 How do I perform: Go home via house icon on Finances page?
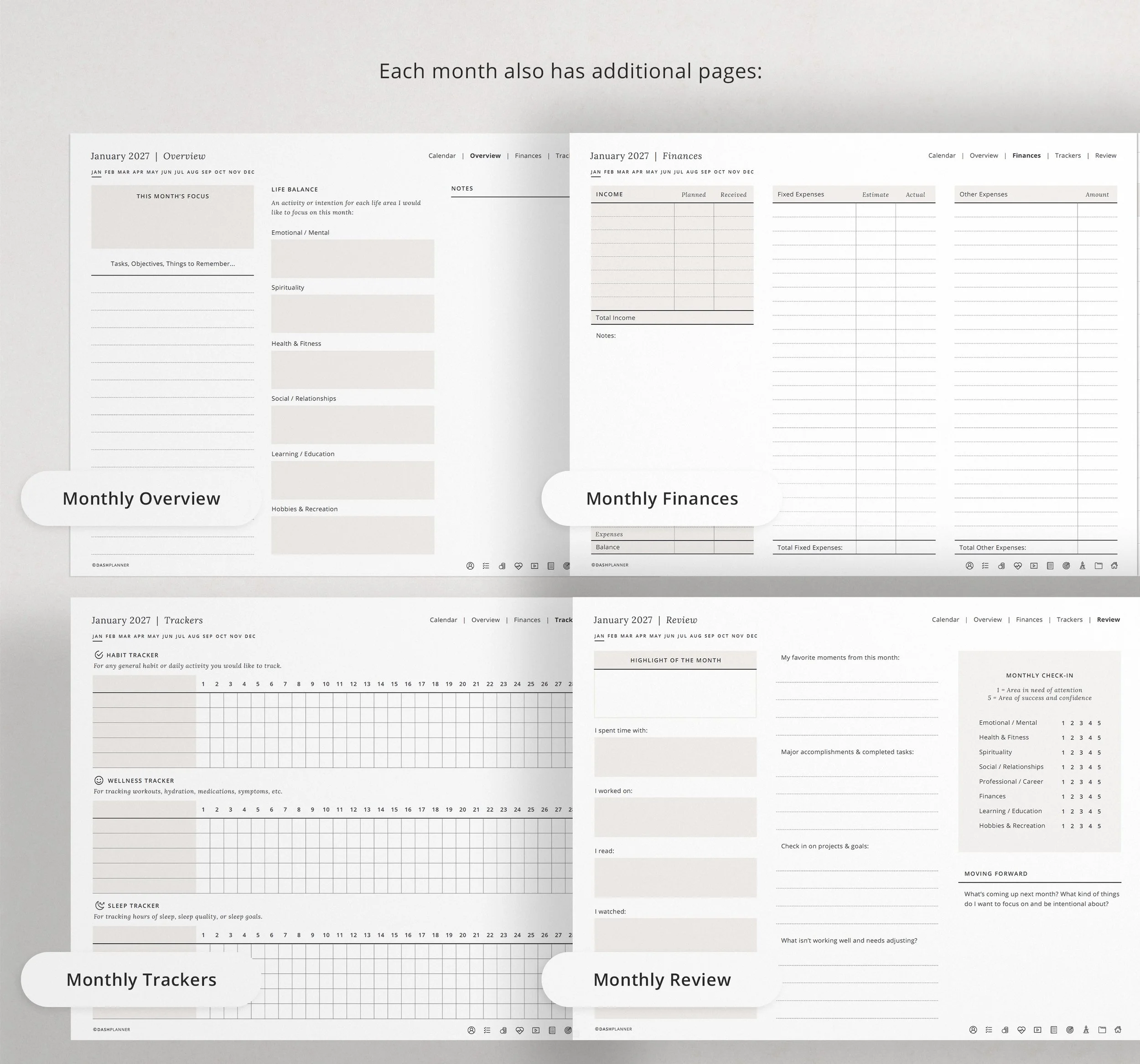(x=1114, y=566)
